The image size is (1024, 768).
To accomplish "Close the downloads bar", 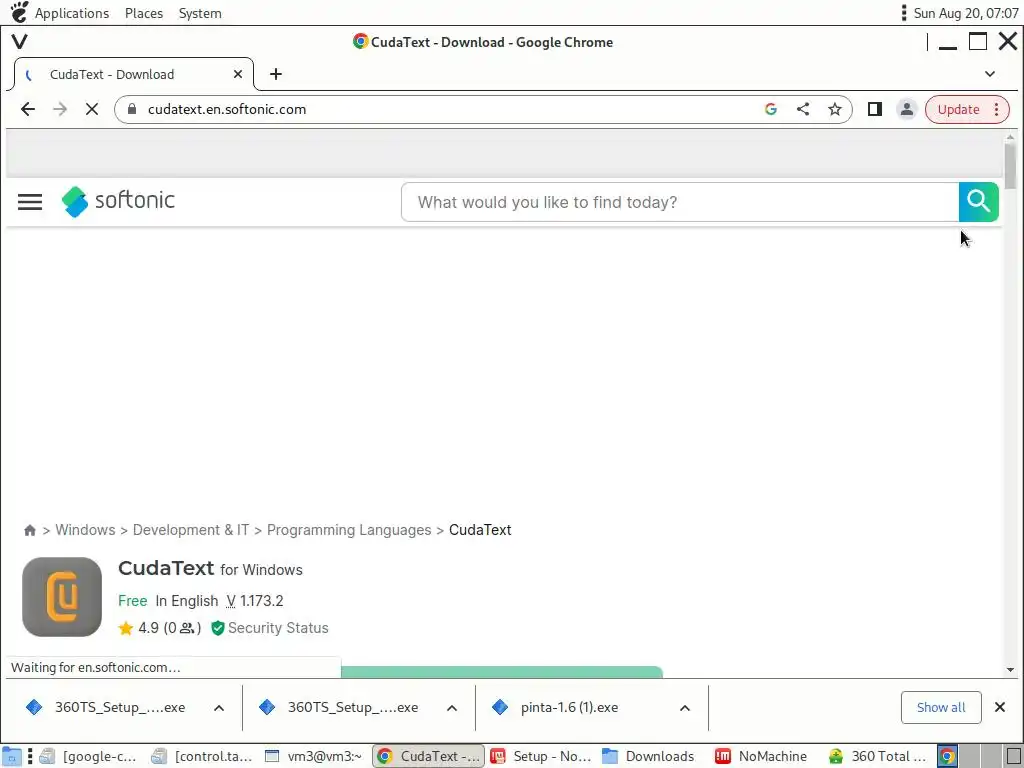I will [1000, 707].
